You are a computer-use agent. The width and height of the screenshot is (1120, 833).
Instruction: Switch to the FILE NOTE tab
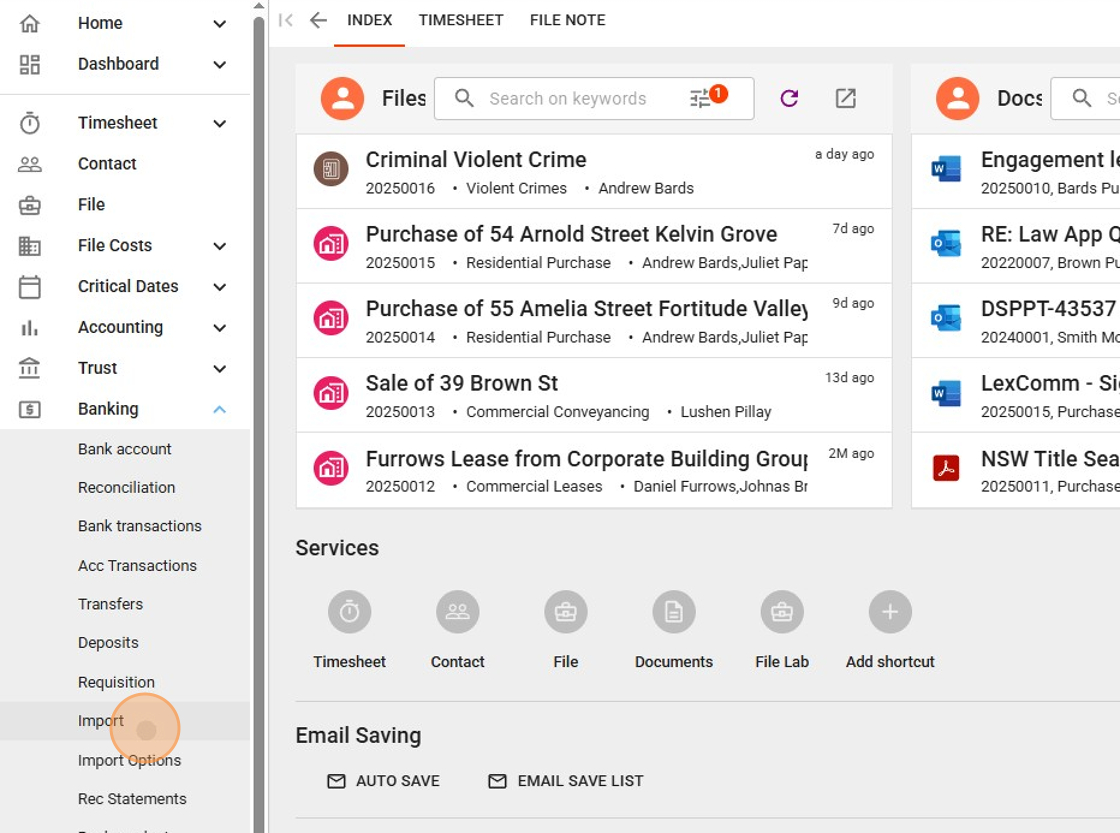tap(567, 20)
